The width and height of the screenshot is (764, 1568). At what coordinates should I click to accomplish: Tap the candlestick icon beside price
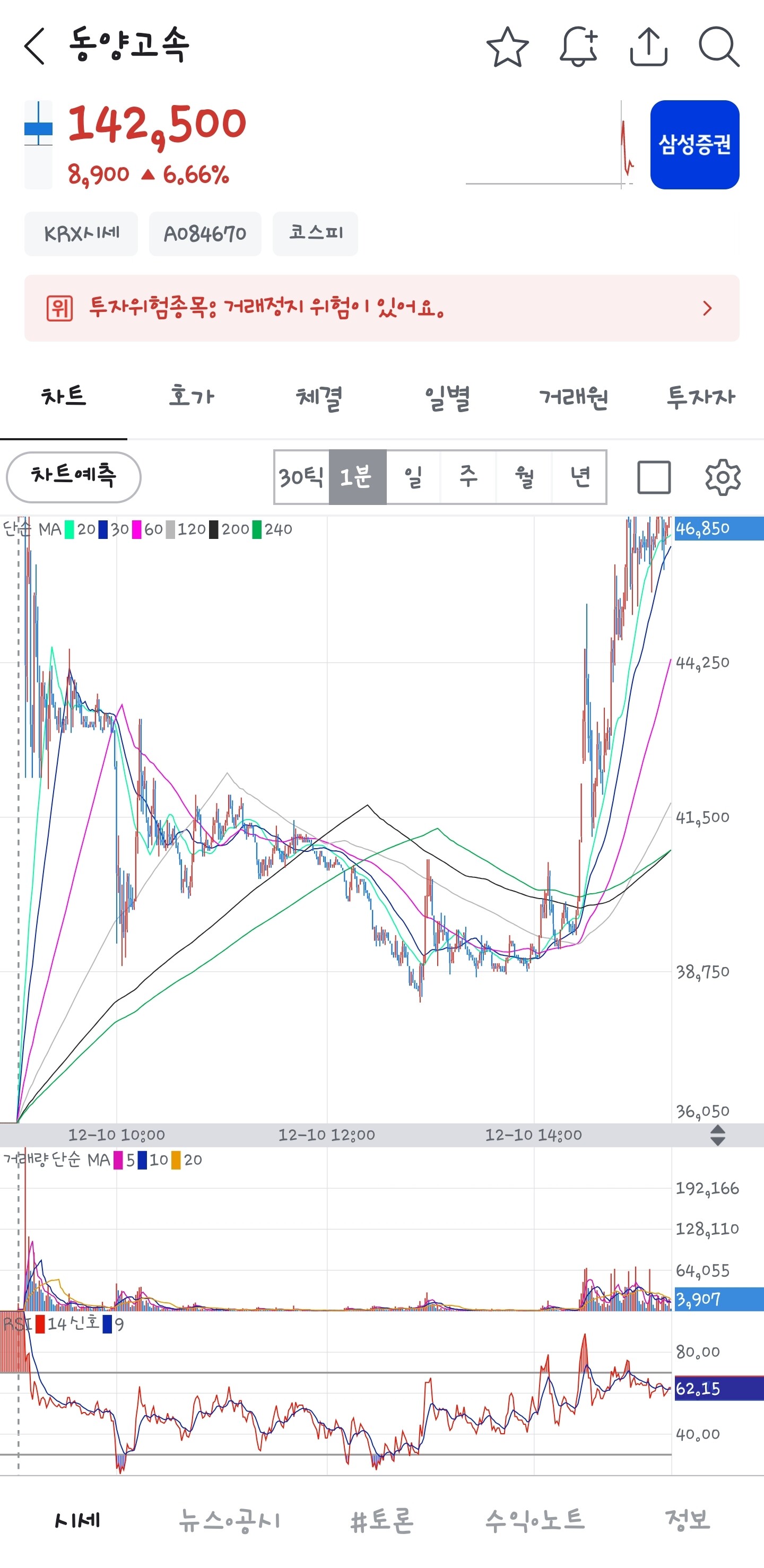(38, 145)
